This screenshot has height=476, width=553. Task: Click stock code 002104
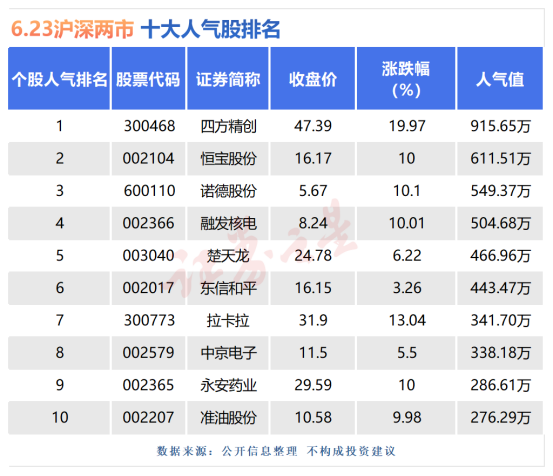[148, 158]
